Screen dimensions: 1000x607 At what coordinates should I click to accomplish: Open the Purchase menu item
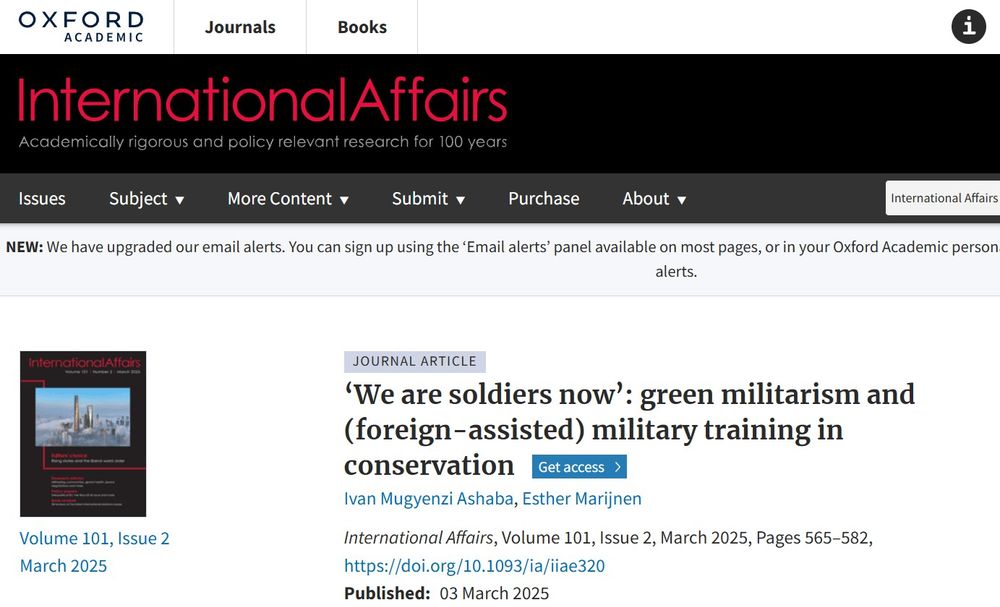point(543,198)
